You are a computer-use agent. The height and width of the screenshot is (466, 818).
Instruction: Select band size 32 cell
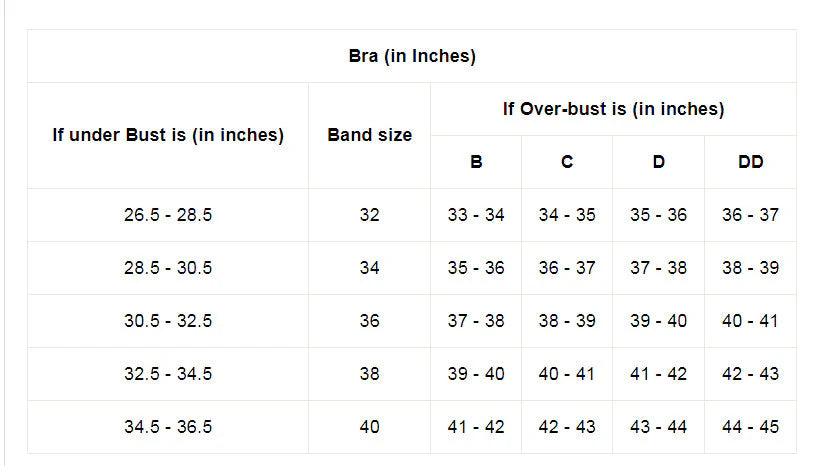pyautogui.click(x=369, y=215)
